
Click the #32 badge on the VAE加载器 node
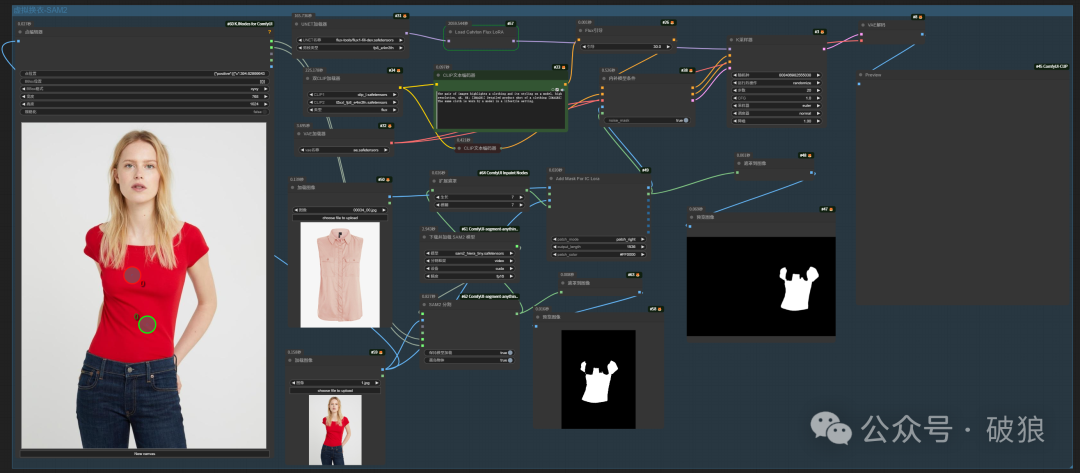pyautogui.click(x=386, y=126)
